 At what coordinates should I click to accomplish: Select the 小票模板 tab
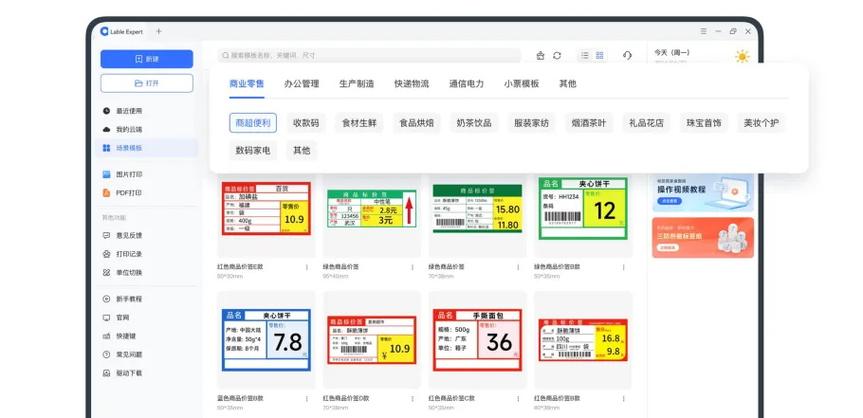[x=522, y=84]
